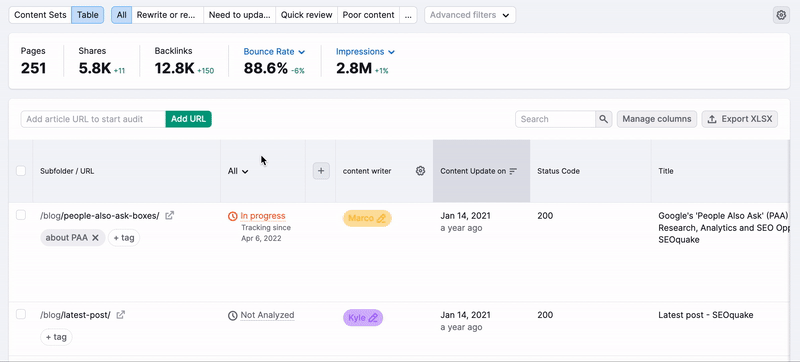
Task: Open settings gear in top right corner
Action: [781, 15]
